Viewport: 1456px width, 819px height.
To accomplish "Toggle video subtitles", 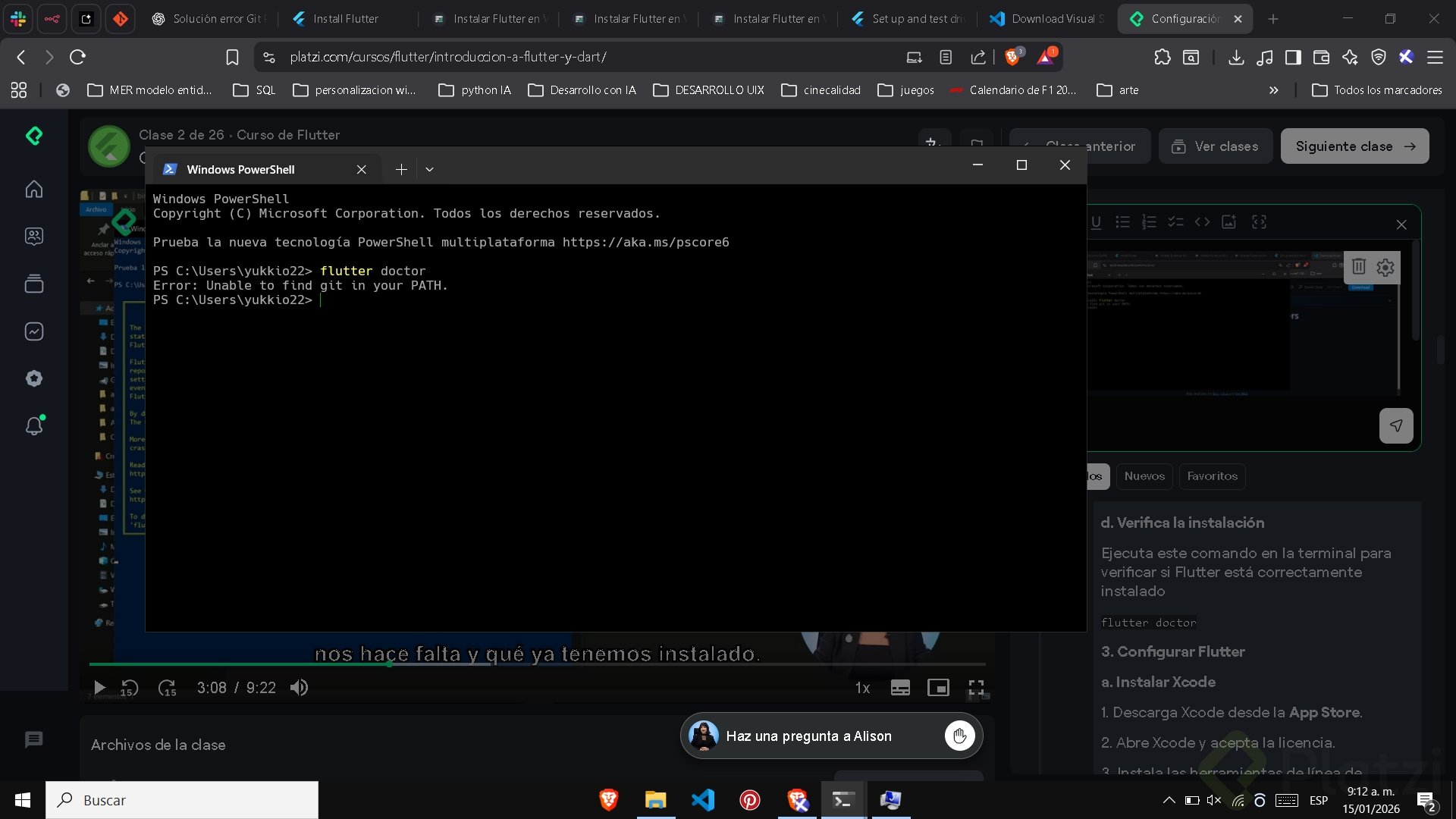I will [900, 688].
